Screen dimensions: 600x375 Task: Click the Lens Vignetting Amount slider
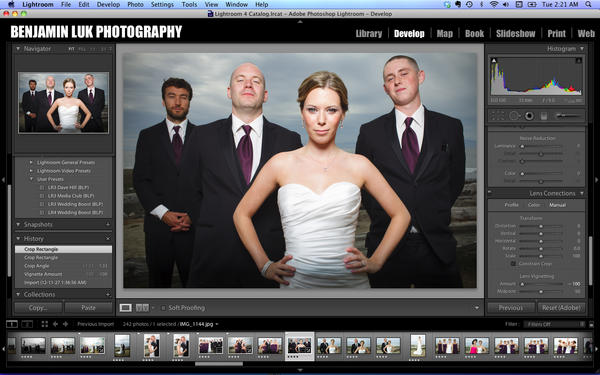541,284
